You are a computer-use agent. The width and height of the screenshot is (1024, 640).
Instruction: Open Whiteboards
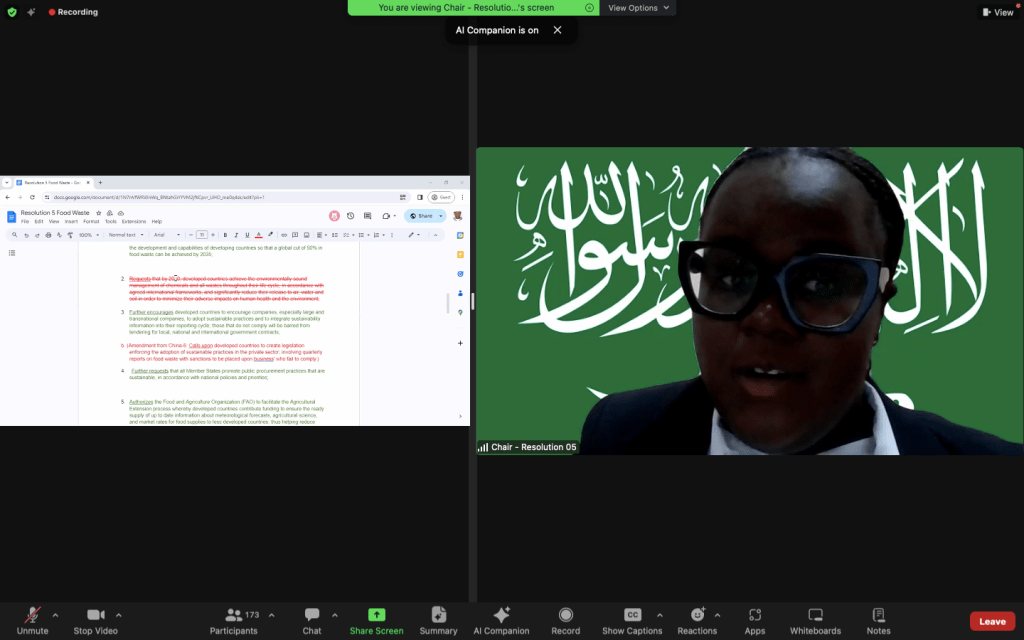[815, 620]
